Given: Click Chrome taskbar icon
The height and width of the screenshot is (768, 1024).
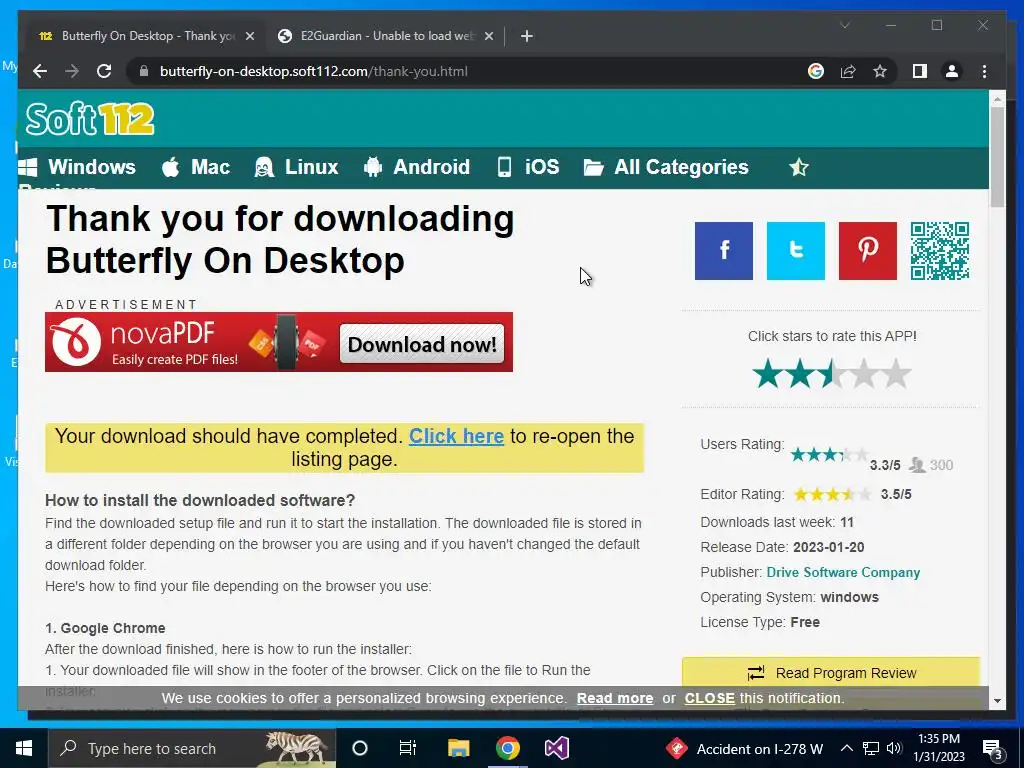Looking at the screenshot, I should pyautogui.click(x=507, y=748).
